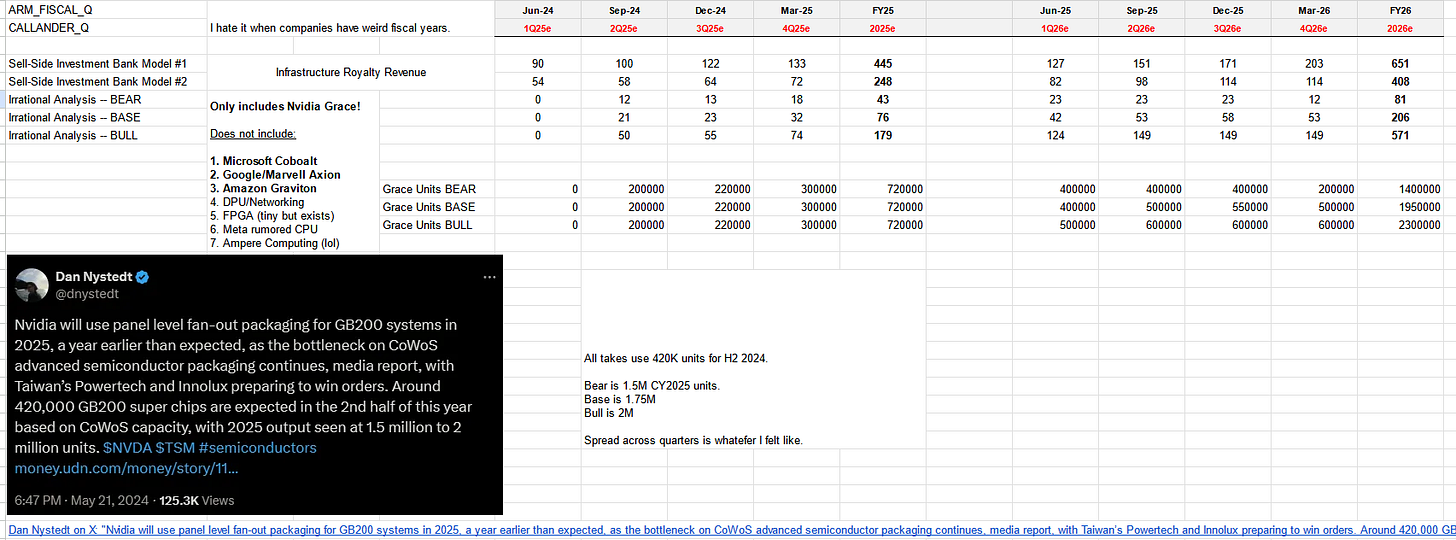Open the 'Dan Nystedt on X' hyperlink at bottom
1456x540 pixels.
click(730, 530)
